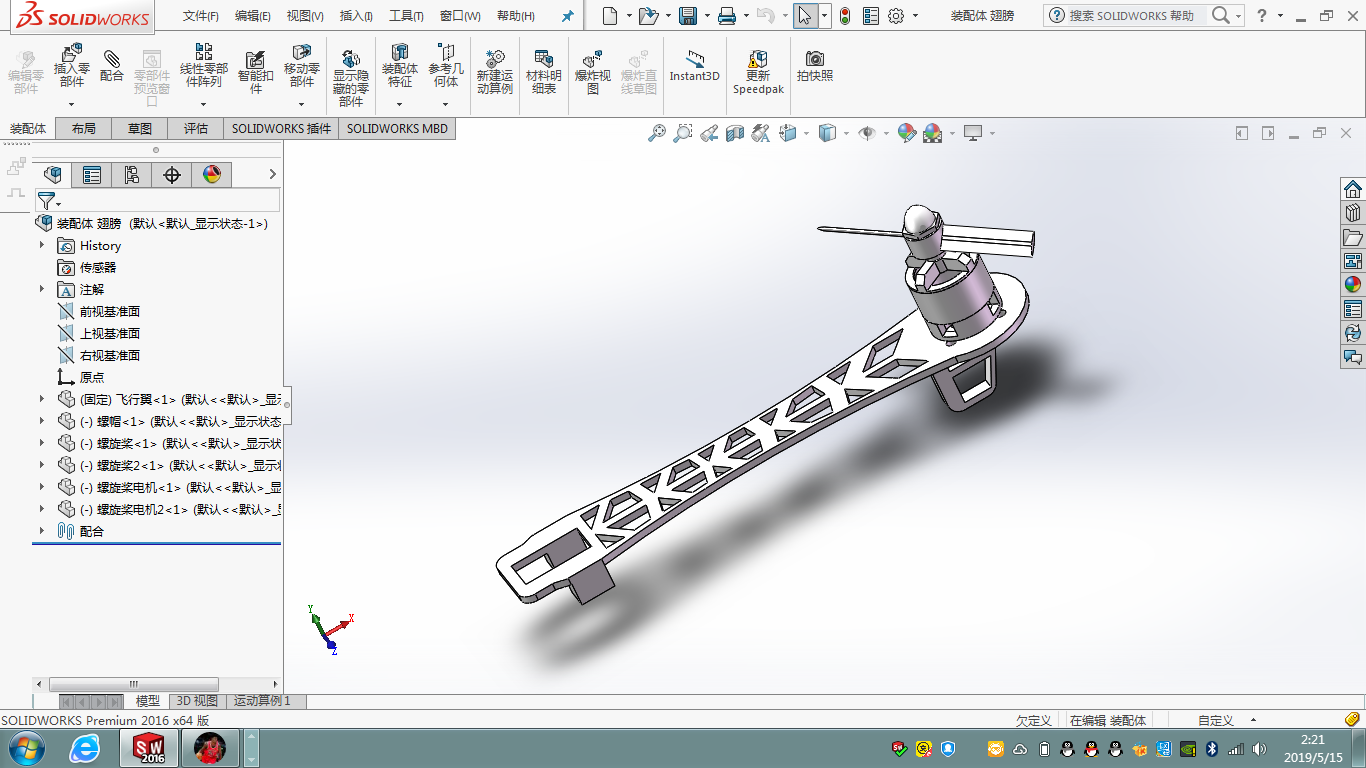Click the 更新 Speedpak tool
Screen dimensions: 1366x768
tap(758, 71)
